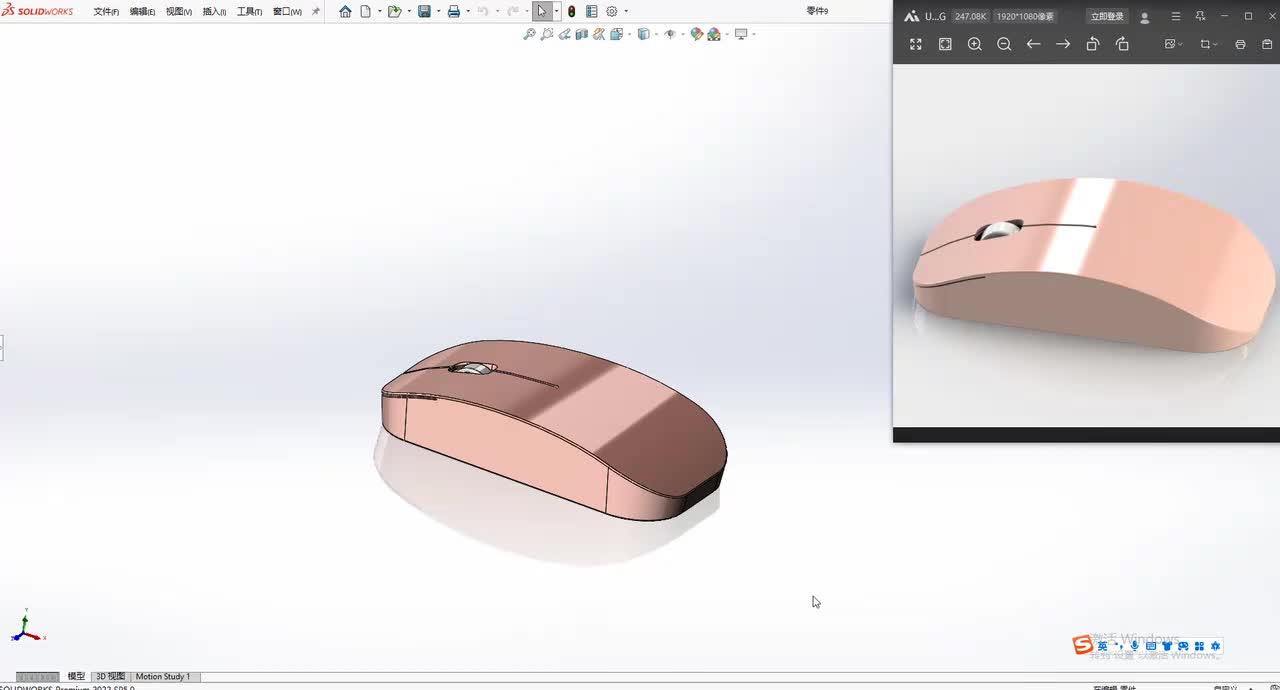Activate the Section View tool
The image size is (1280, 690).
tap(581, 34)
